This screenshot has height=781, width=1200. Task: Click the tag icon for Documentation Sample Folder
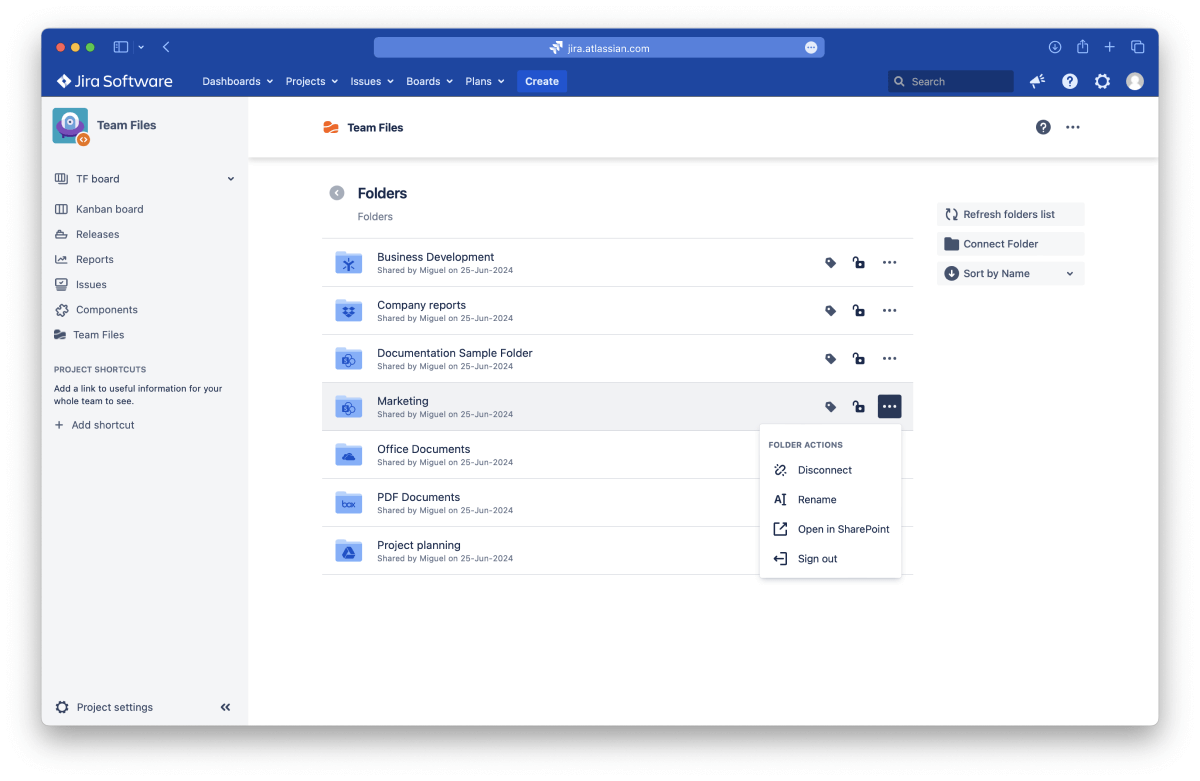click(x=830, y=359)
